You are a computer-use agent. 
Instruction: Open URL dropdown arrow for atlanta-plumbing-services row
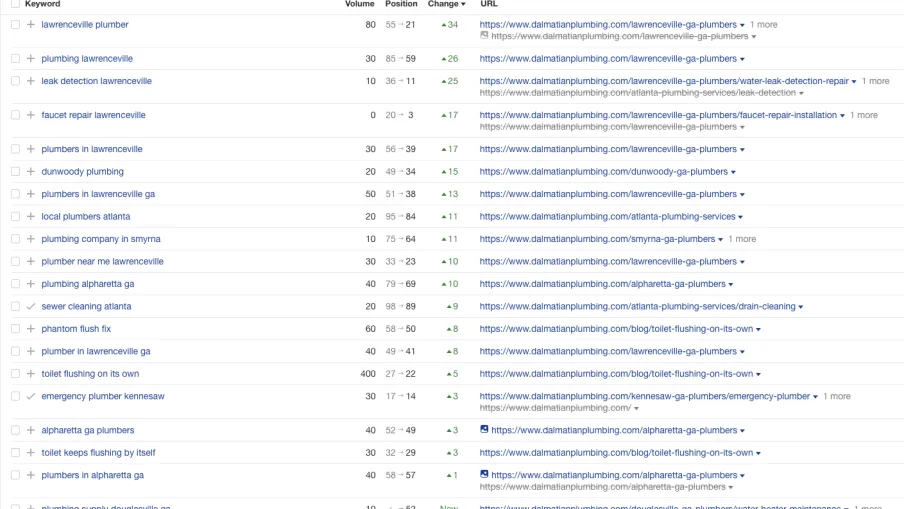click(x=740, y=217)
